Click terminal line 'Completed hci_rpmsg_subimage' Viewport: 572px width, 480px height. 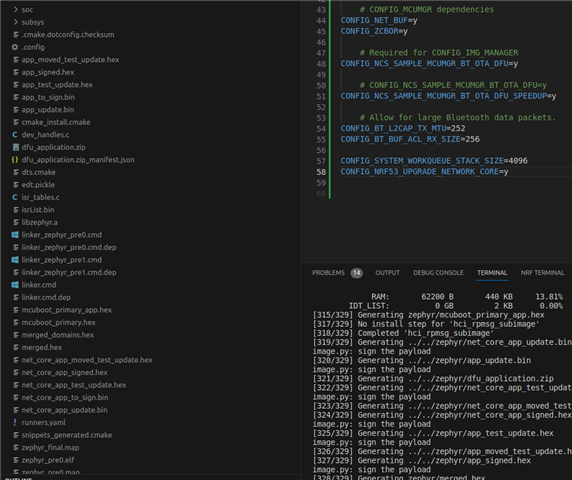[x=403, y=333]
